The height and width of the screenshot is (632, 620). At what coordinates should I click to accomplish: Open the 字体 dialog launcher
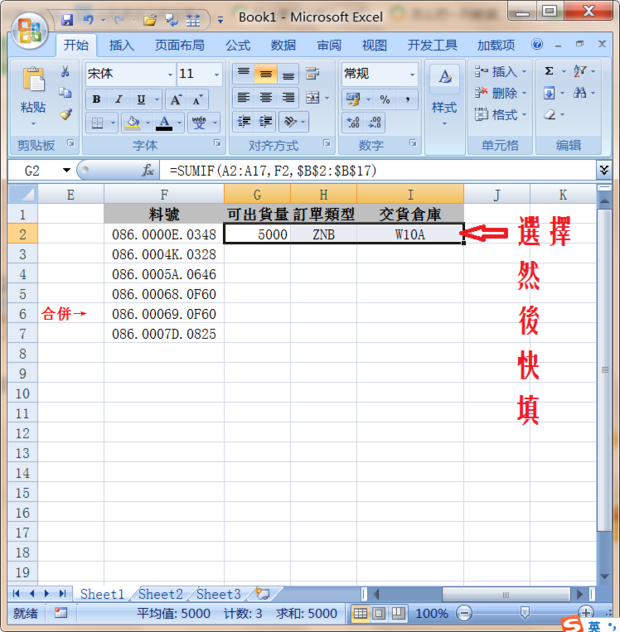[217, 143]
